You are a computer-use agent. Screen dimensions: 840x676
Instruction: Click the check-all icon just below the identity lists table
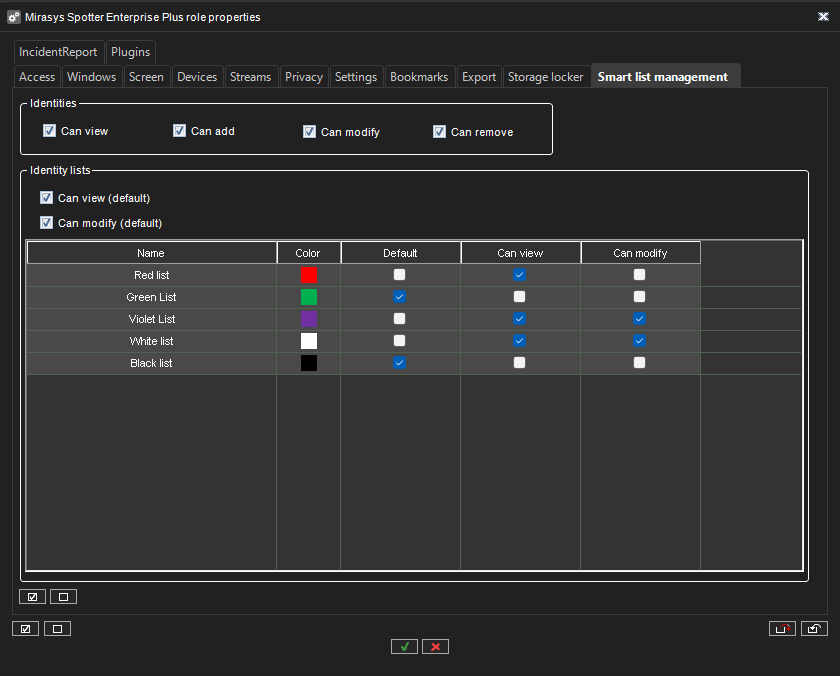[32, 597]
